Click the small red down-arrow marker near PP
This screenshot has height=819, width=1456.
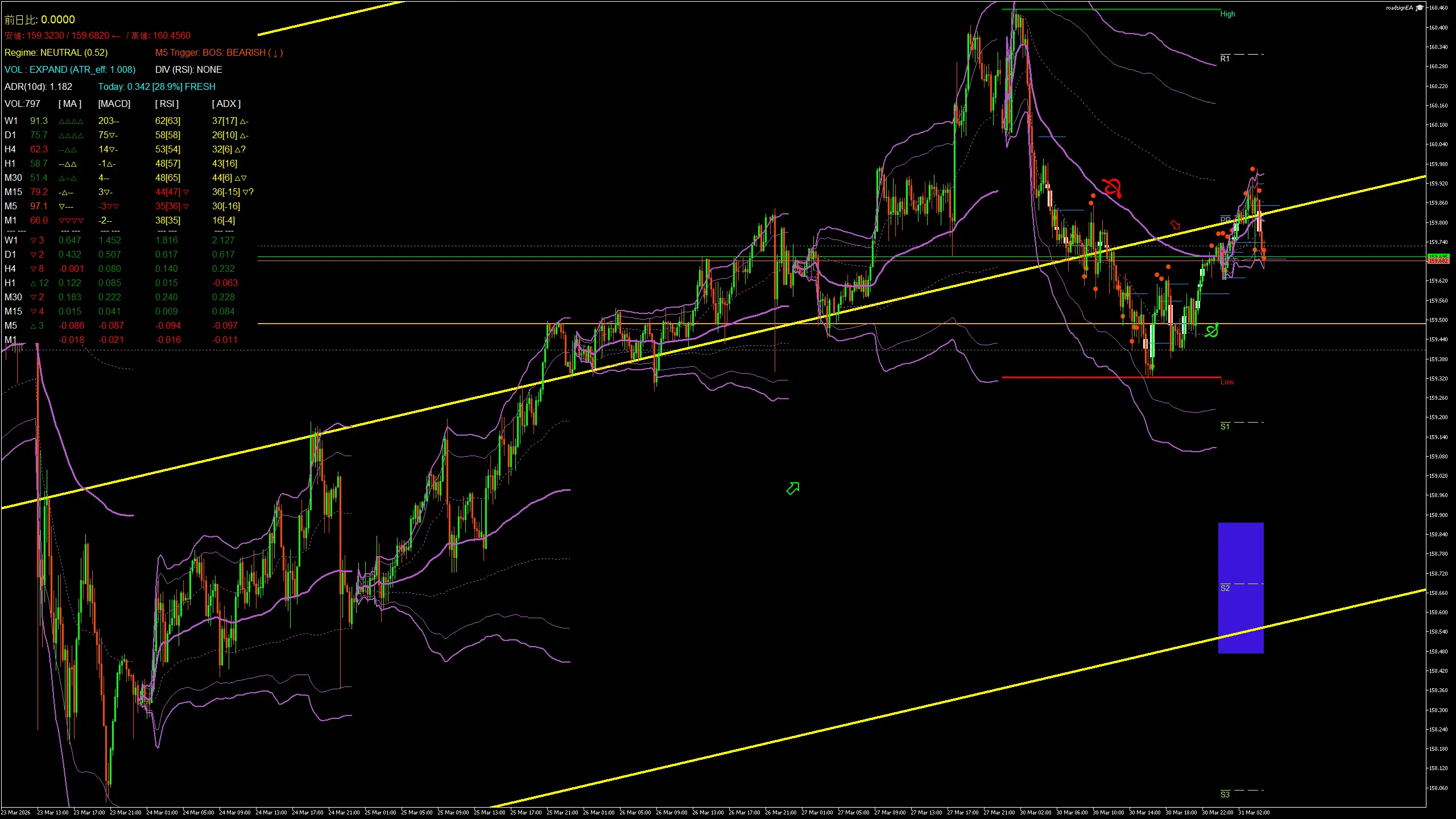coord(1175,225)
